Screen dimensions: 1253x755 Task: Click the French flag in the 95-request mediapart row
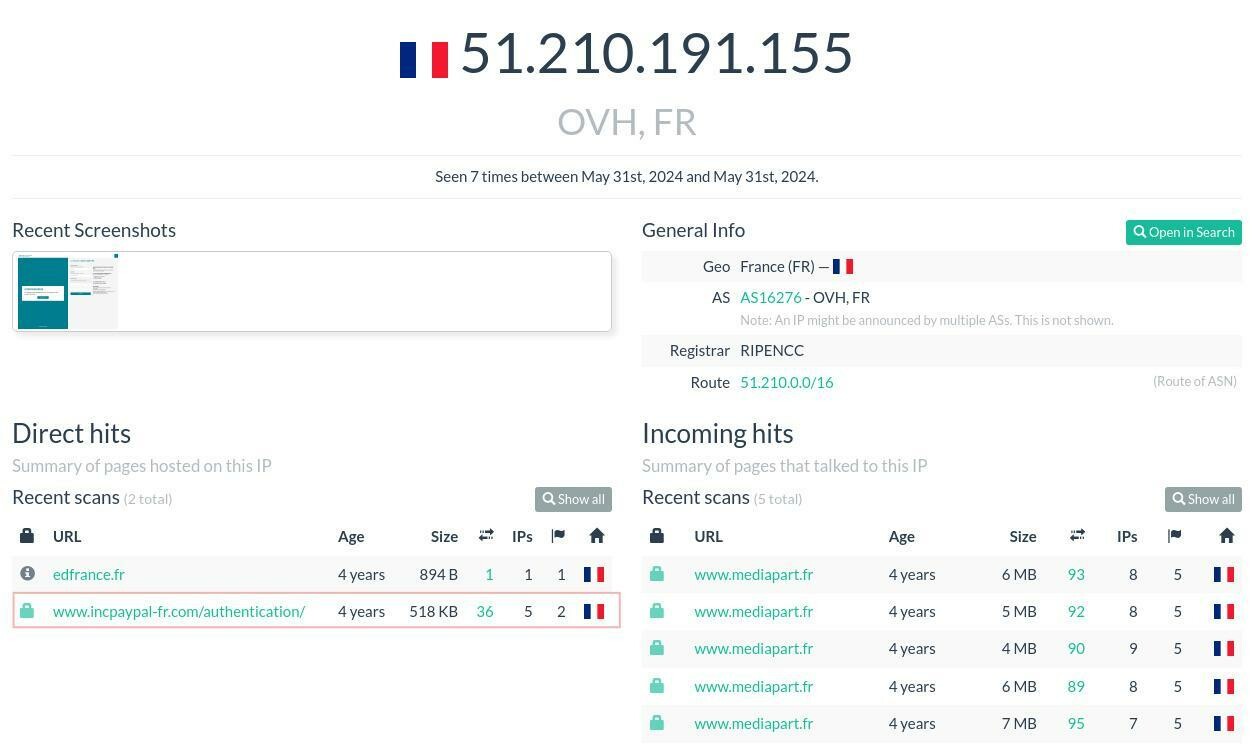tap(1224, 724)
